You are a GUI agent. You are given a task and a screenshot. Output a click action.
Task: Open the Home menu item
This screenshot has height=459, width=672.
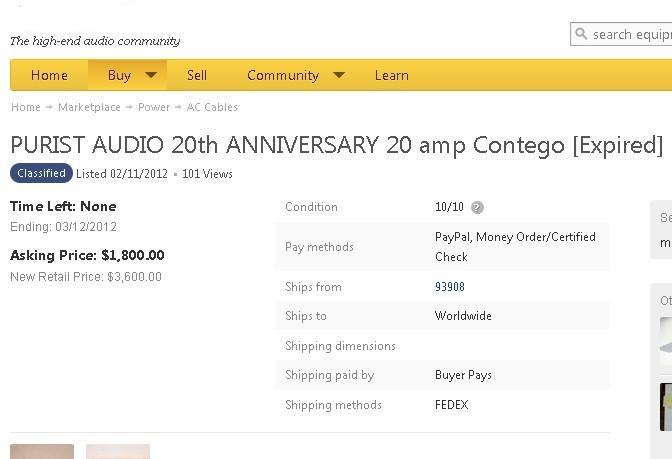pyautogui.click(x=49, y=75)
